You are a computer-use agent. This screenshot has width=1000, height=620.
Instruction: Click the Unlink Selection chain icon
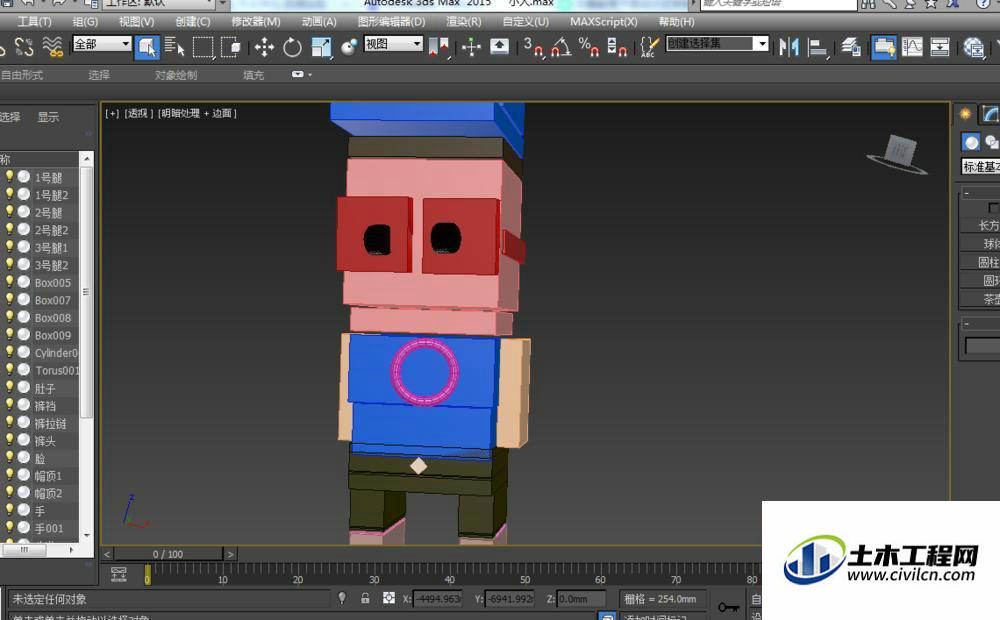click(x=24, y=47)
